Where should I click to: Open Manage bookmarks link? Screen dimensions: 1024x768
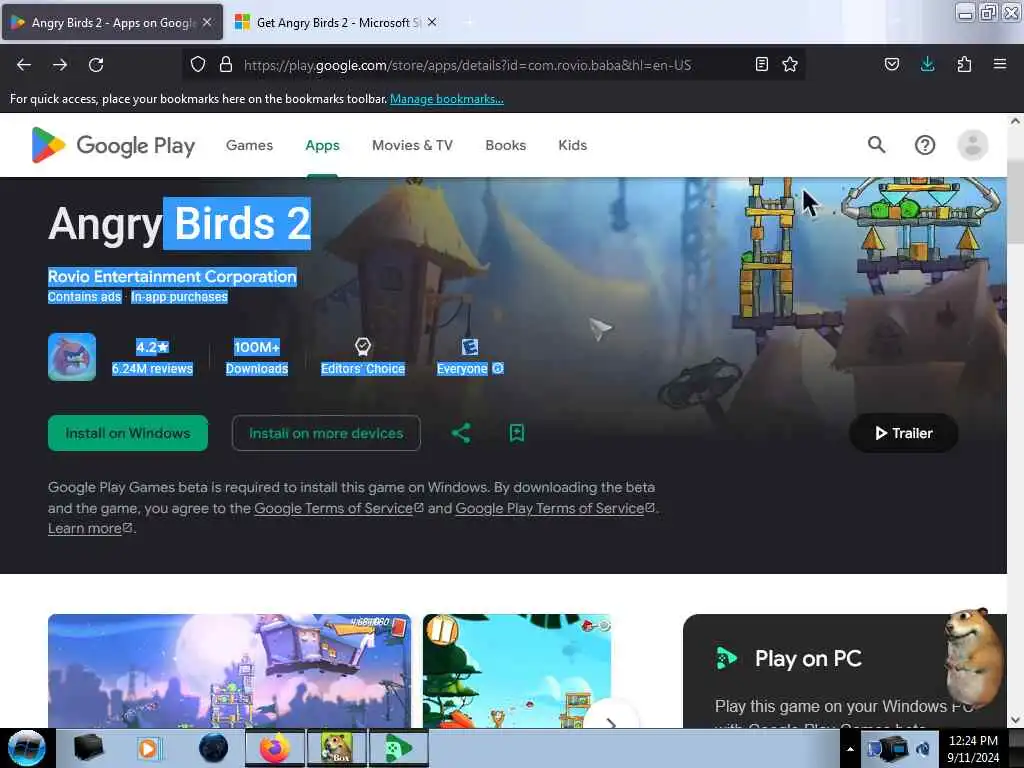pyautogui.click(x=447, y=99)
